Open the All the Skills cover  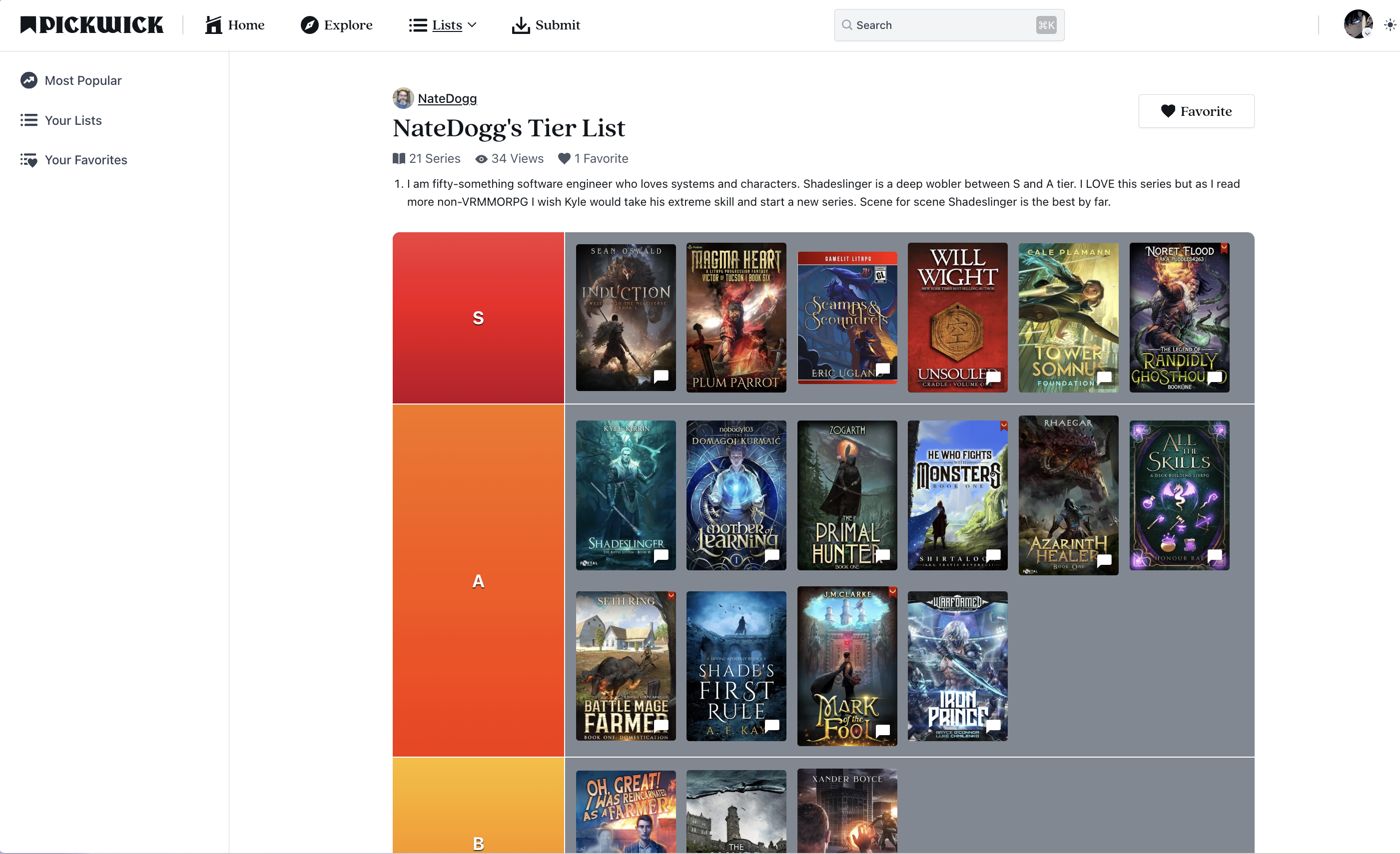[1179, 495]
